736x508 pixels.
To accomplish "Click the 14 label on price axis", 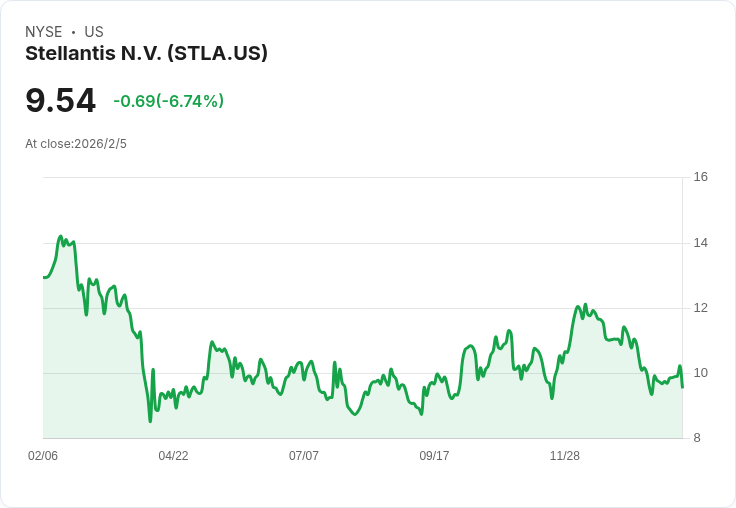I will 700,243.
